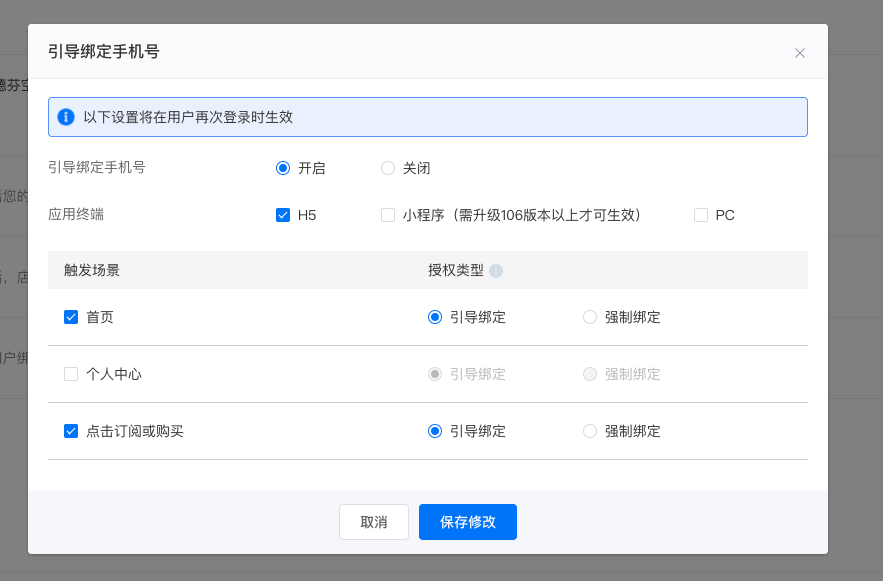Select 关闭 radio for 引导绑定手机号
Screen dimensions: 883x581
[x=388, y=168]
